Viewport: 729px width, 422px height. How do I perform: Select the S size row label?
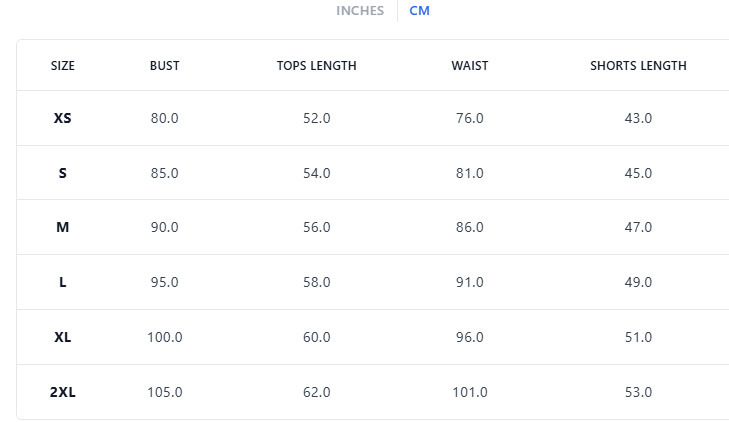[63, 173]
